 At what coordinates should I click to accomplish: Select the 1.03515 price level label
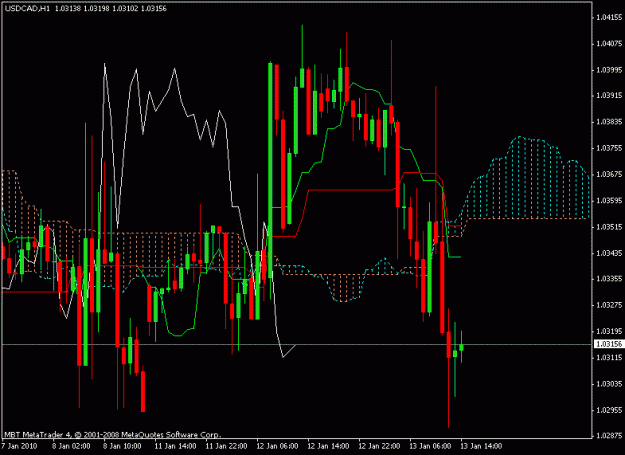click(609, 227)
